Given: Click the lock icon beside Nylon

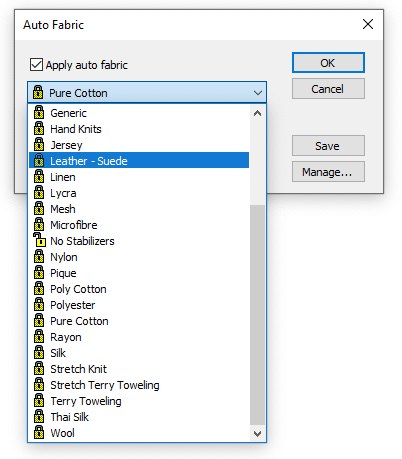Looking at the screenshot, I should (x=39, y=257).
